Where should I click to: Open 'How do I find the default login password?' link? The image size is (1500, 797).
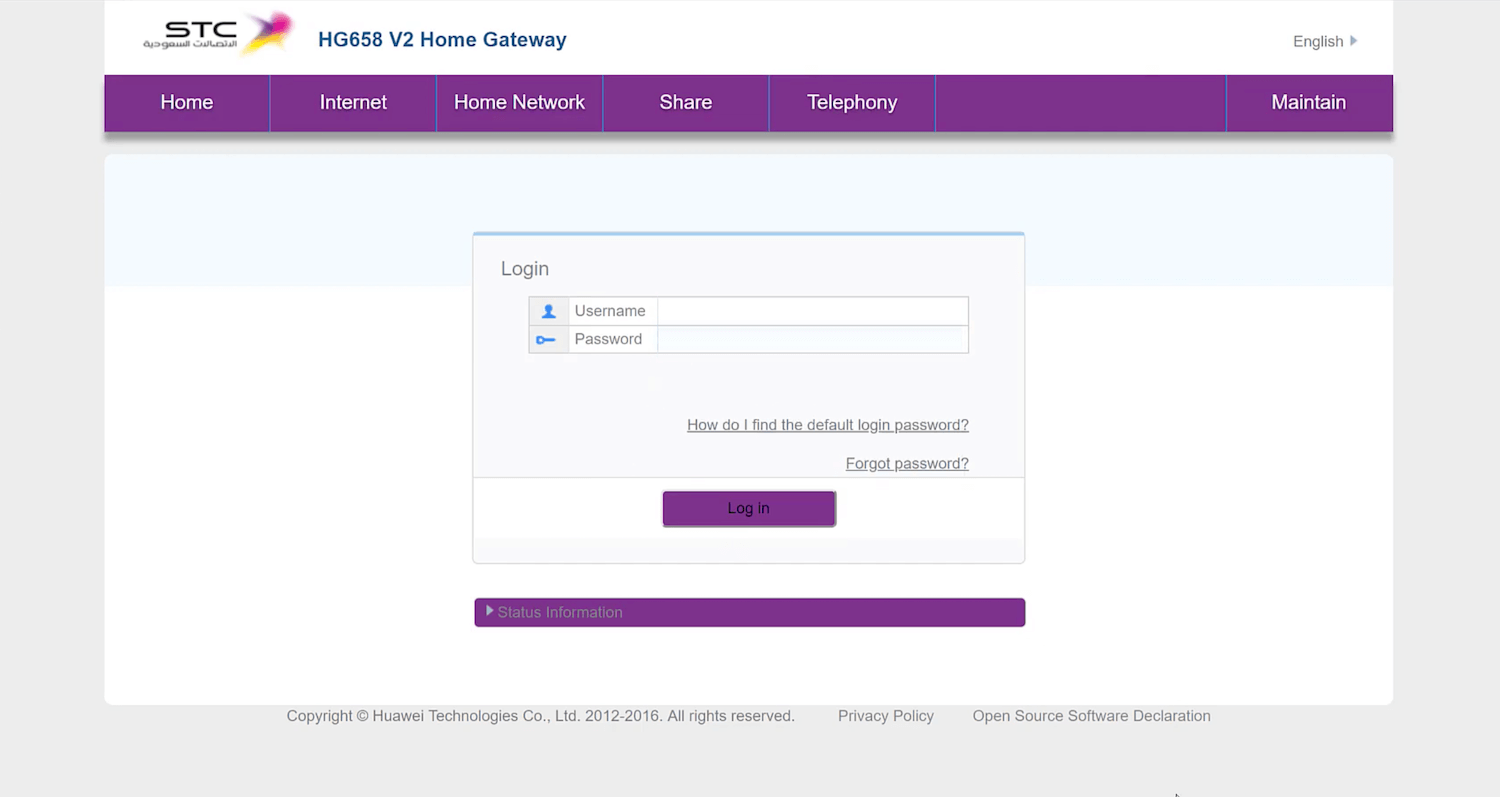[x=828, y=425]
